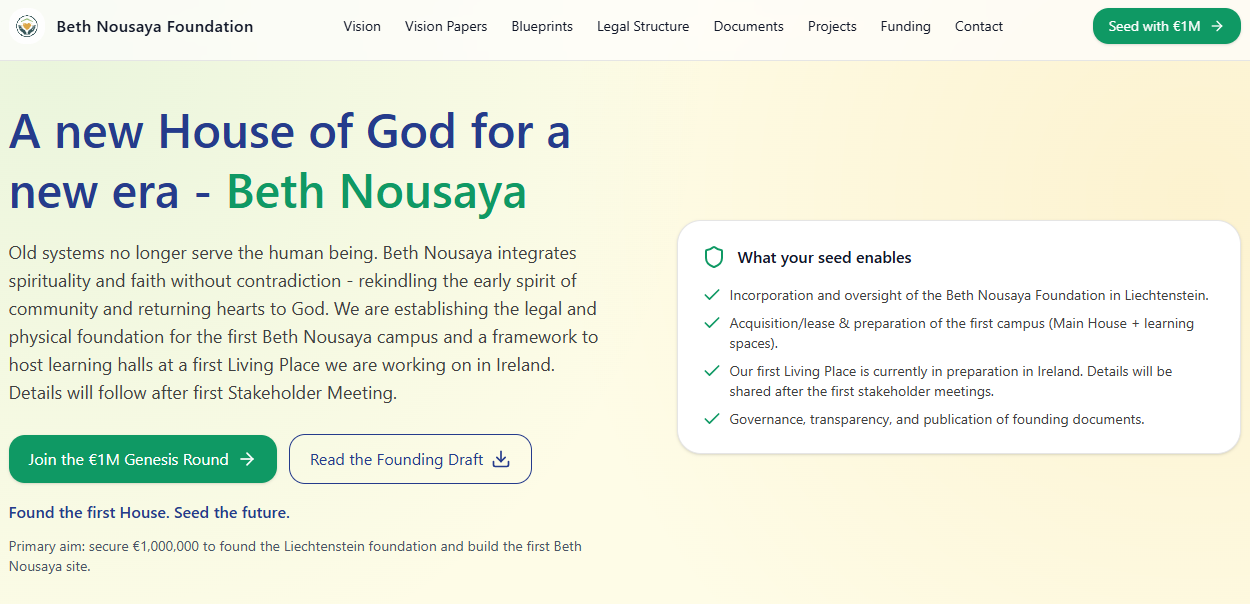Navigate to Legal Structure
This screenshot has width=1250, height=604.
(x=643, y=26)
